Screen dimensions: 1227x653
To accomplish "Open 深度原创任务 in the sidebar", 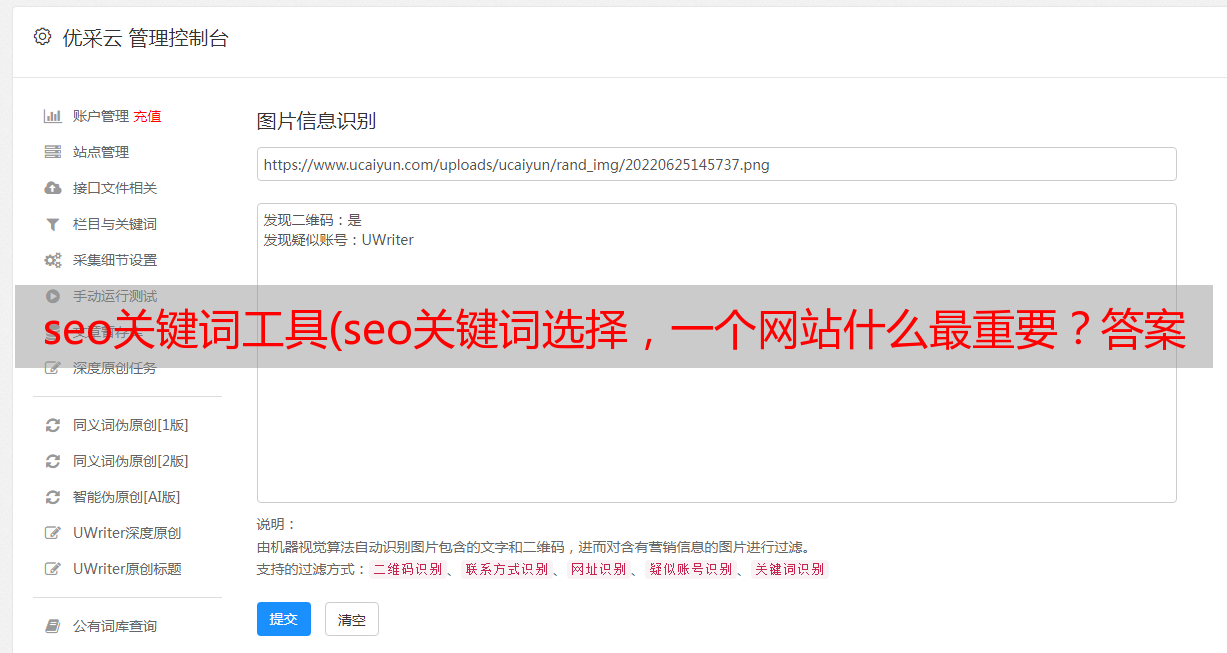I will coord(115,368).
